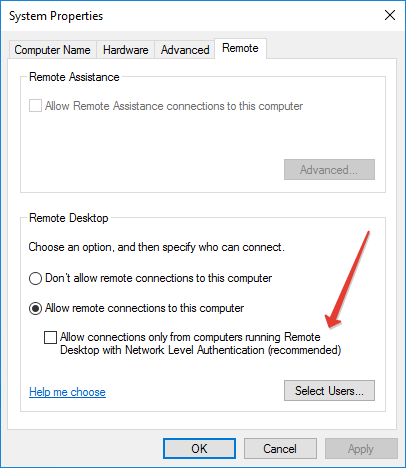
Task: Click the "Choose an option" instruction text
Action: pos(156,247)
